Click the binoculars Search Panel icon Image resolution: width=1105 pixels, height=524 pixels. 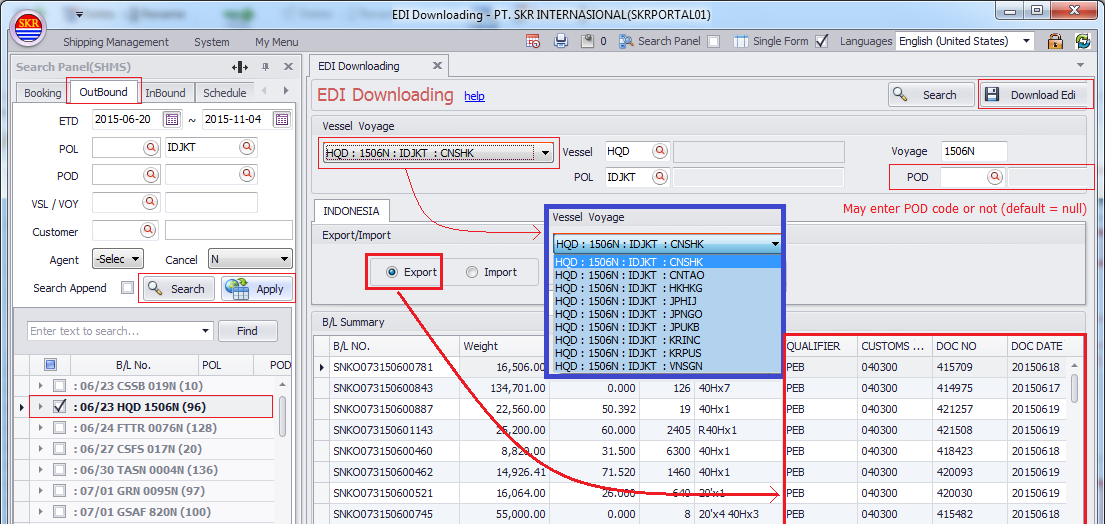point(627,42)
